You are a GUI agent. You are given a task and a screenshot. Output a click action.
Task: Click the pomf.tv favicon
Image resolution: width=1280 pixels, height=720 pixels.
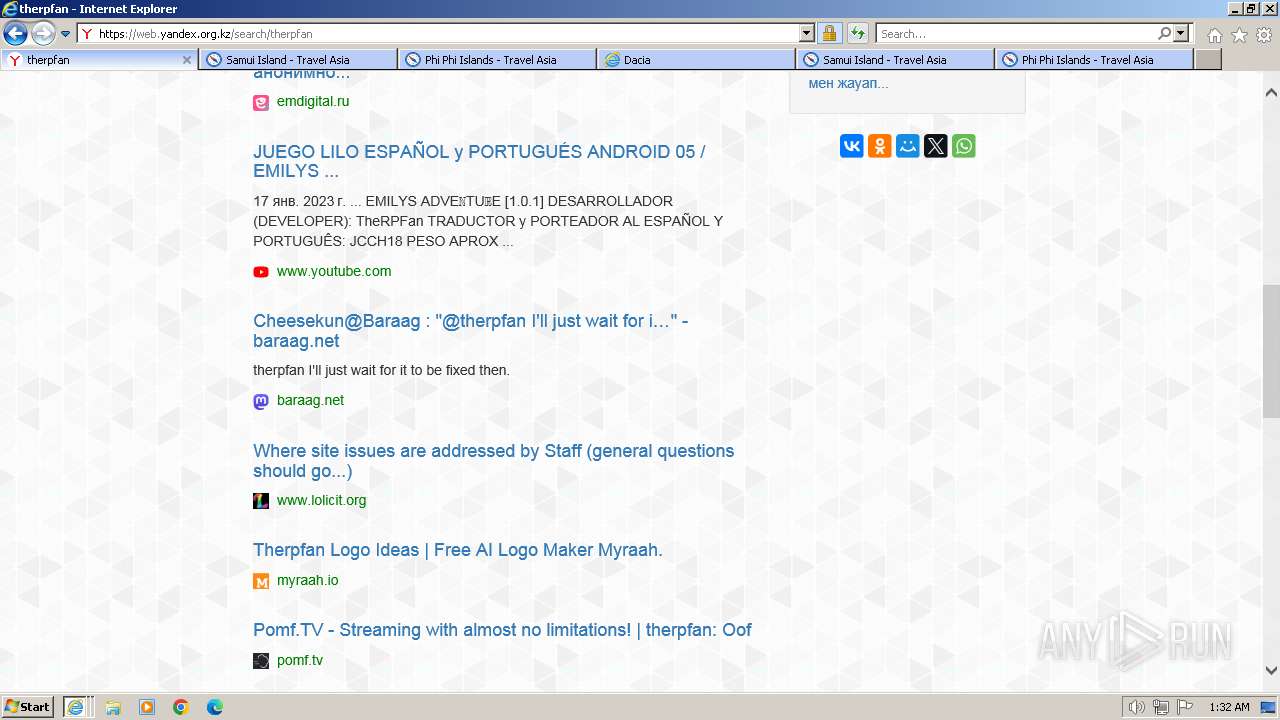click(x=261, y=661)
